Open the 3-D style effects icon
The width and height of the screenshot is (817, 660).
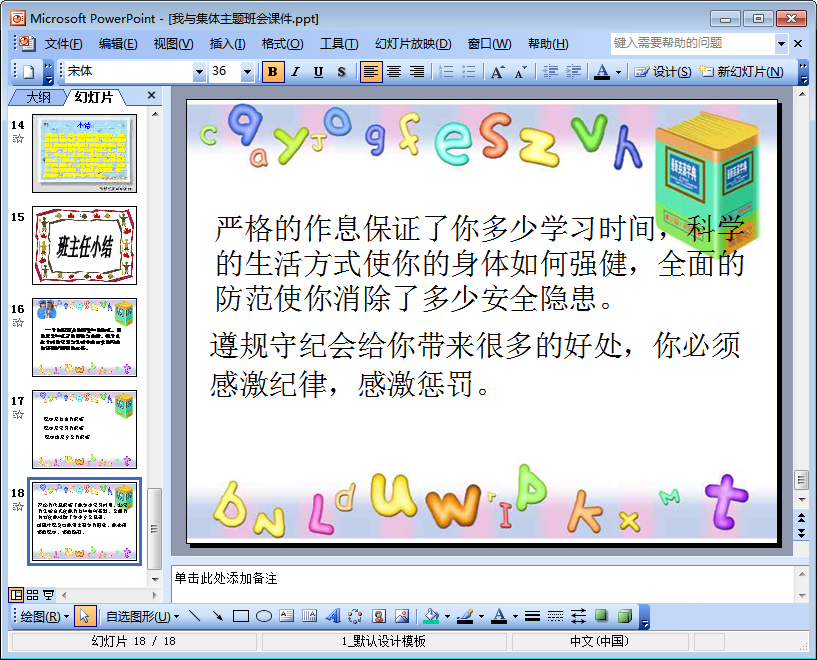coord(624,616)
